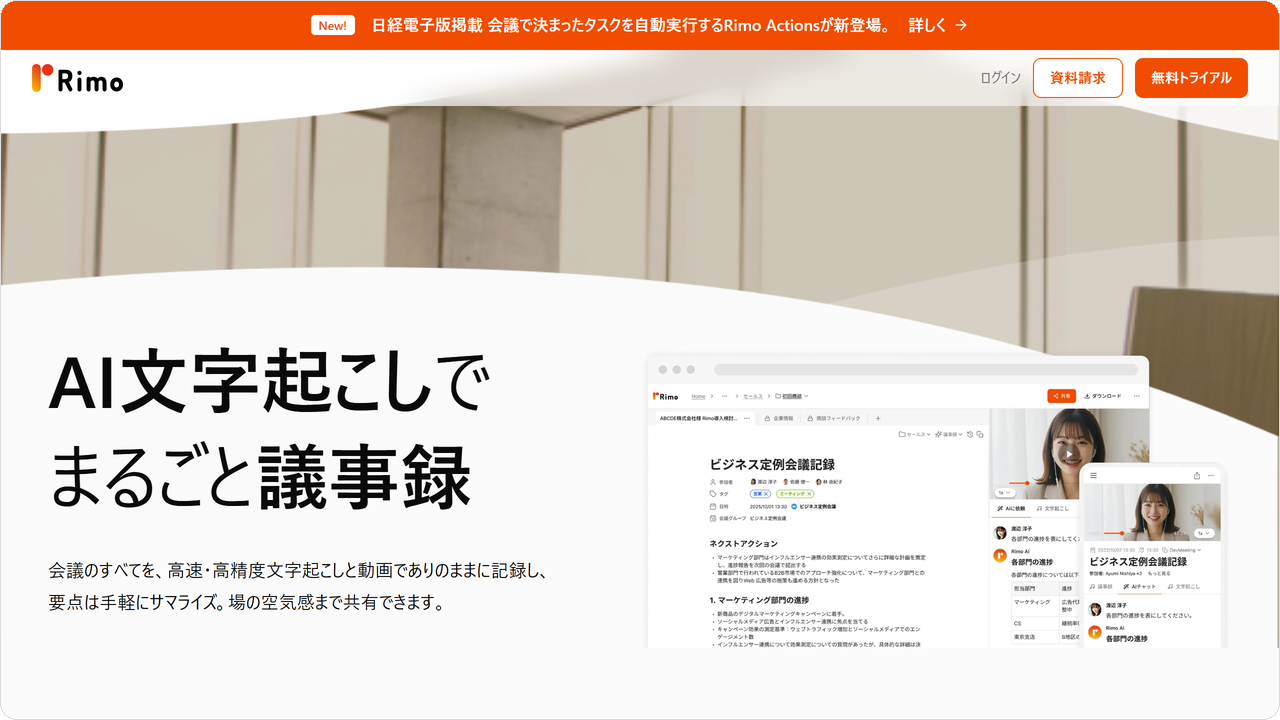This screenshot has width=1280, height=720.
Task: Click the desktop video progress slider
Action: coord(1019,483)
